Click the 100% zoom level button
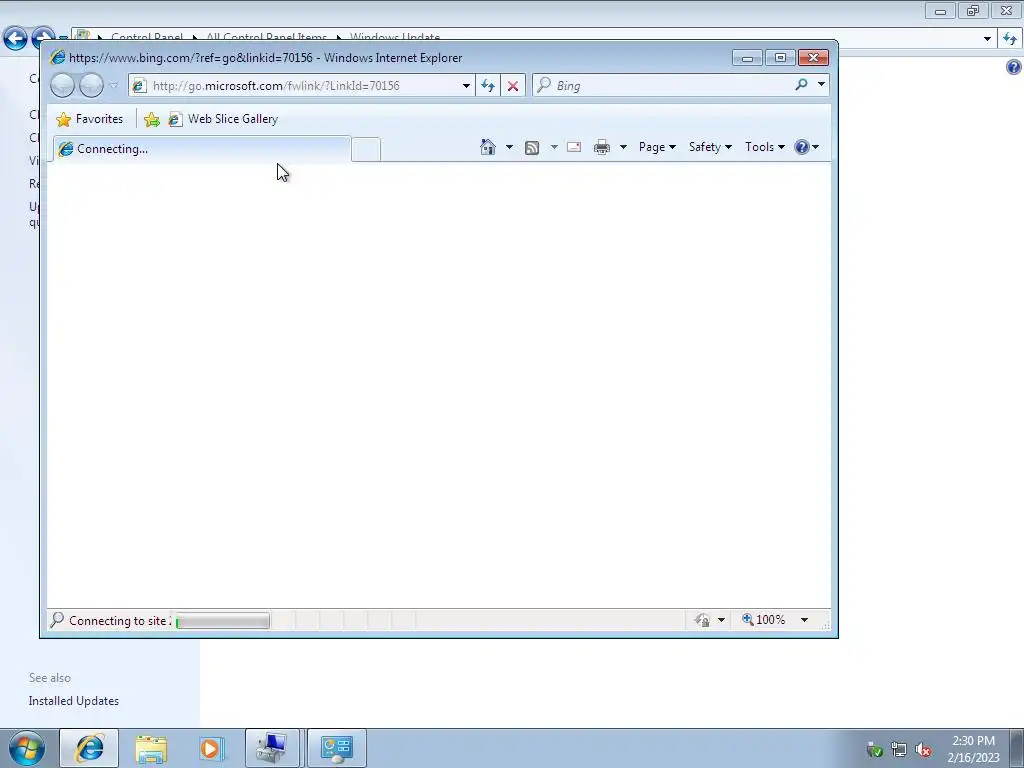This screenshot has height=768, width=1024. [x=763, y=620]
